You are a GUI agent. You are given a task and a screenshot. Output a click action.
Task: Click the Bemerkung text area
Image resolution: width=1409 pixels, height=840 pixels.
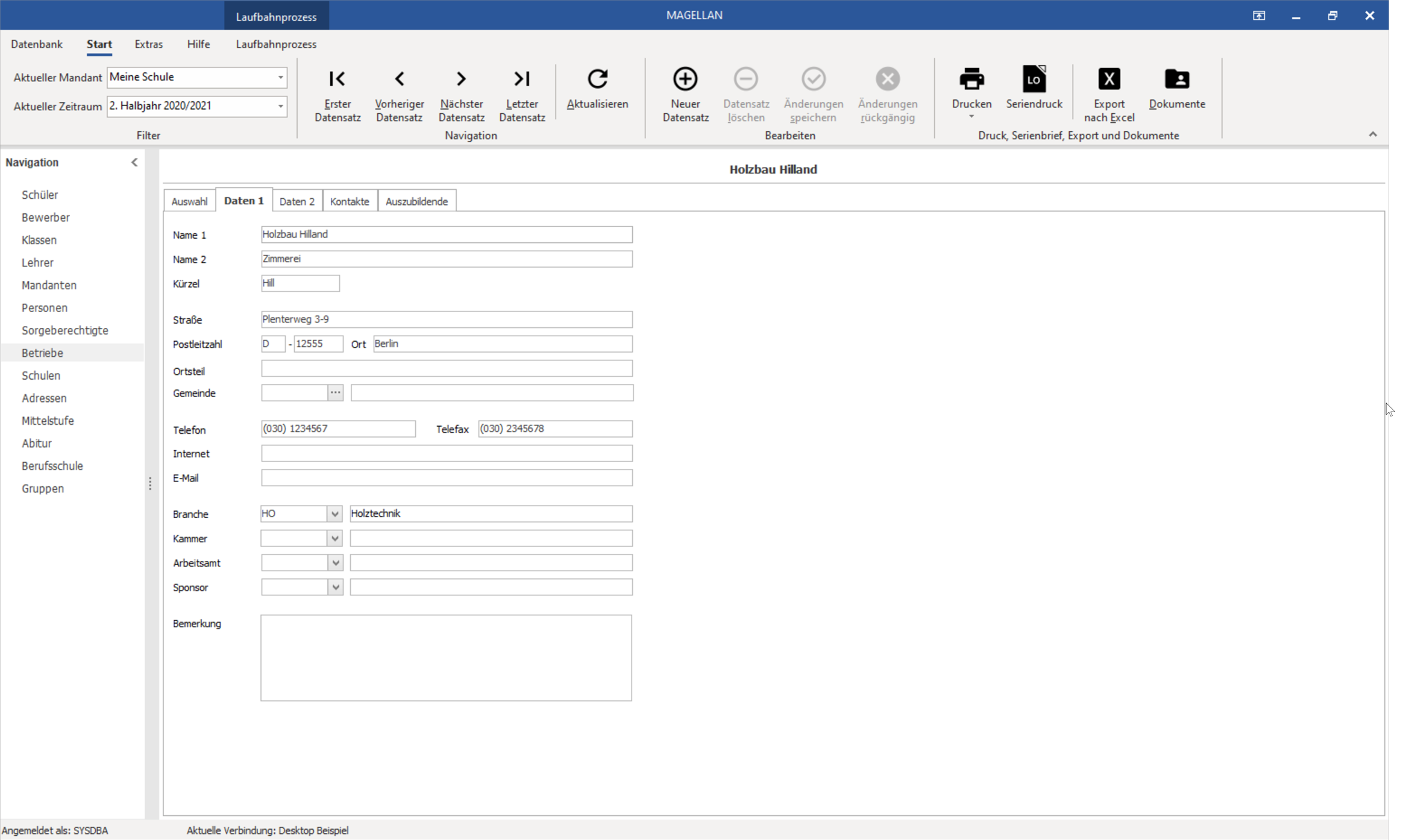tap(446, 658)
